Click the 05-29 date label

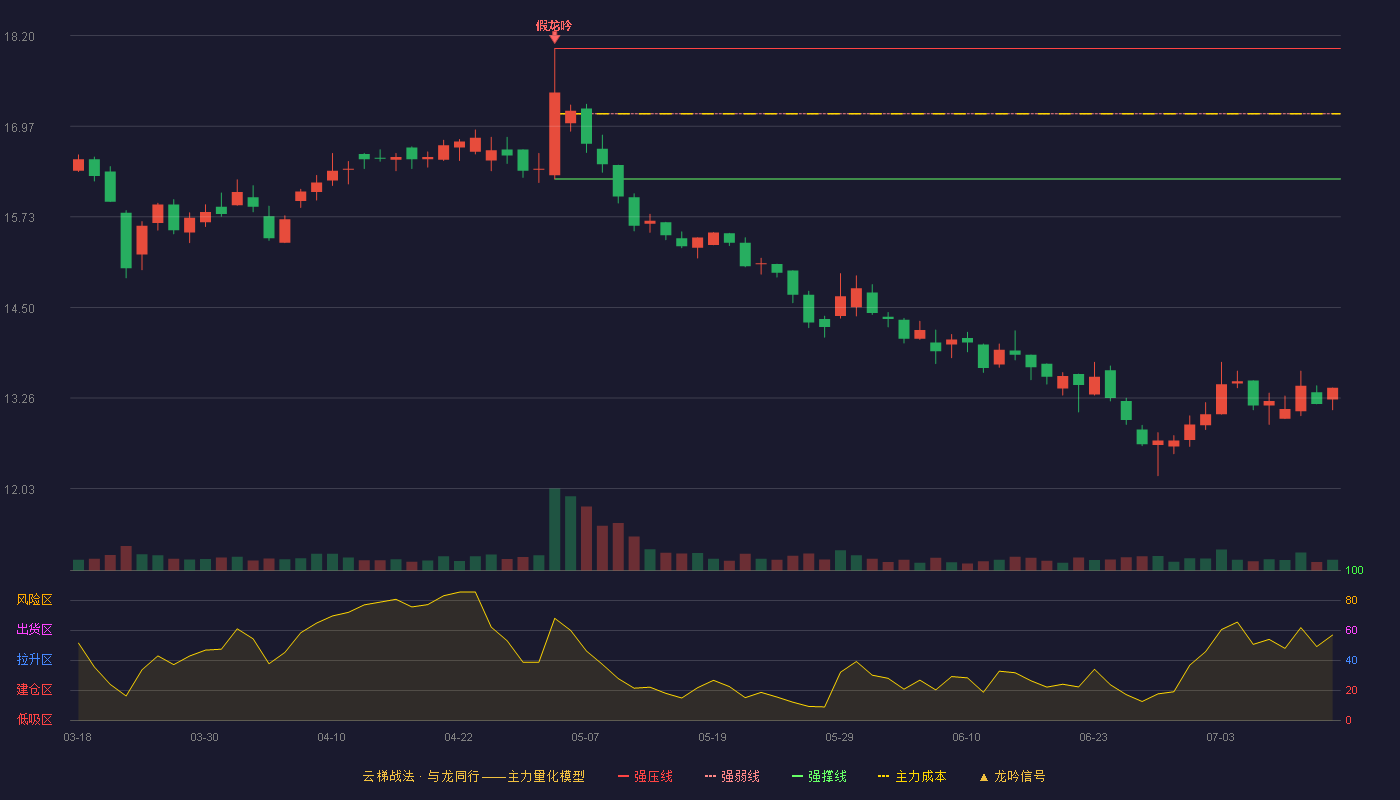(x=839, y=737)
